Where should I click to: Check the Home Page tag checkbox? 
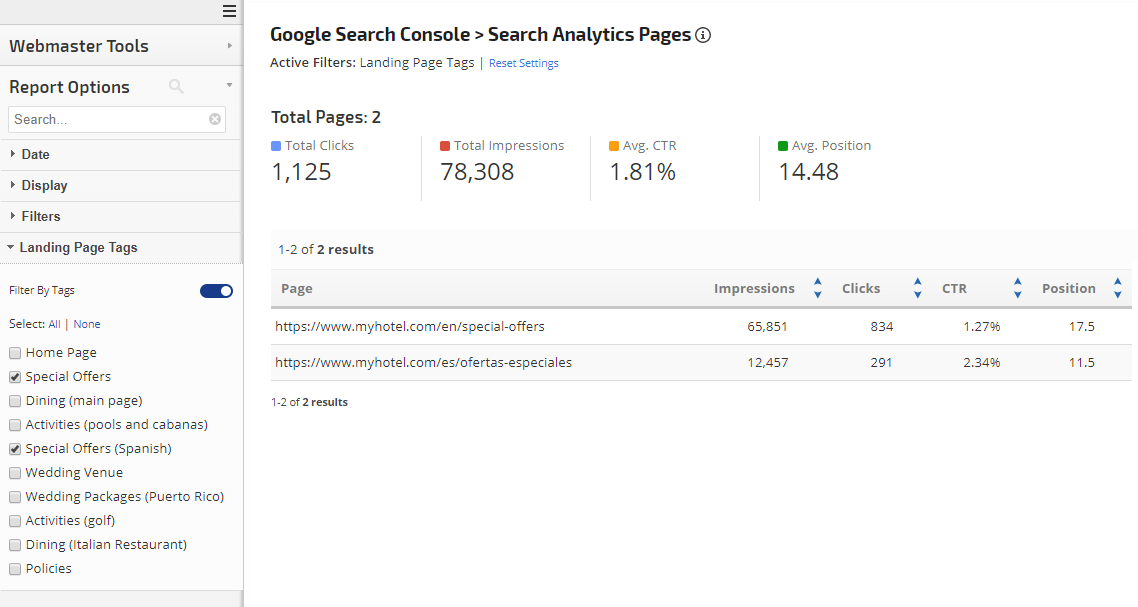point(15,353)
